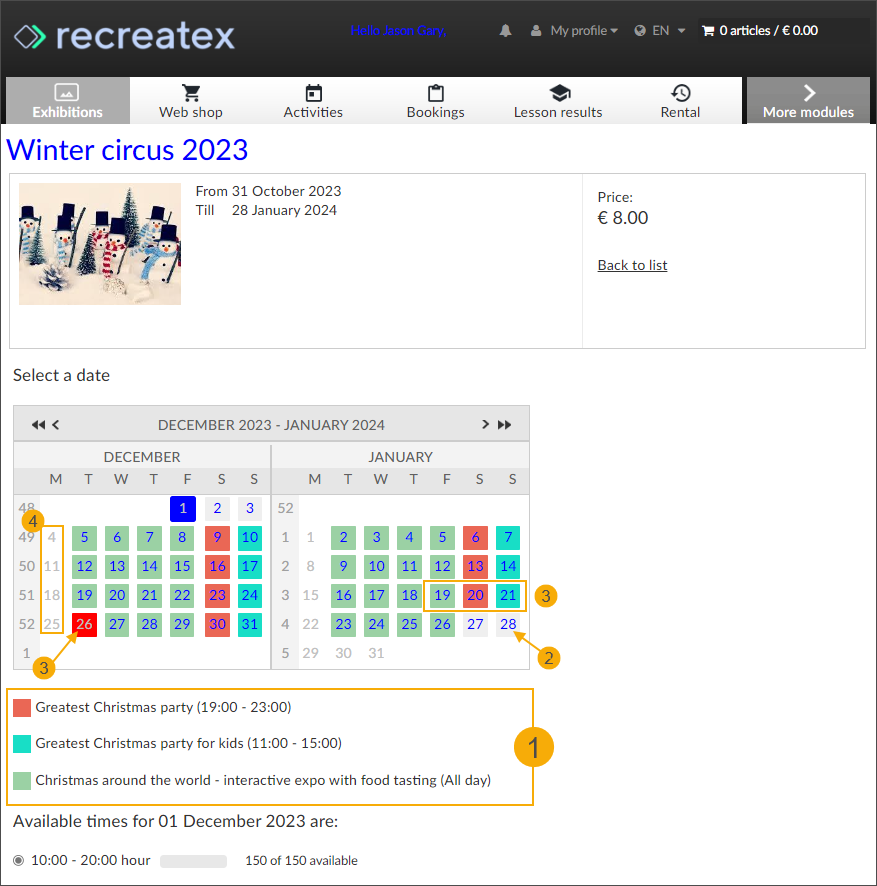This screenshot has height=886, width=877.
Task: Open the EN language dropdown
Action: tap(660, 31)
